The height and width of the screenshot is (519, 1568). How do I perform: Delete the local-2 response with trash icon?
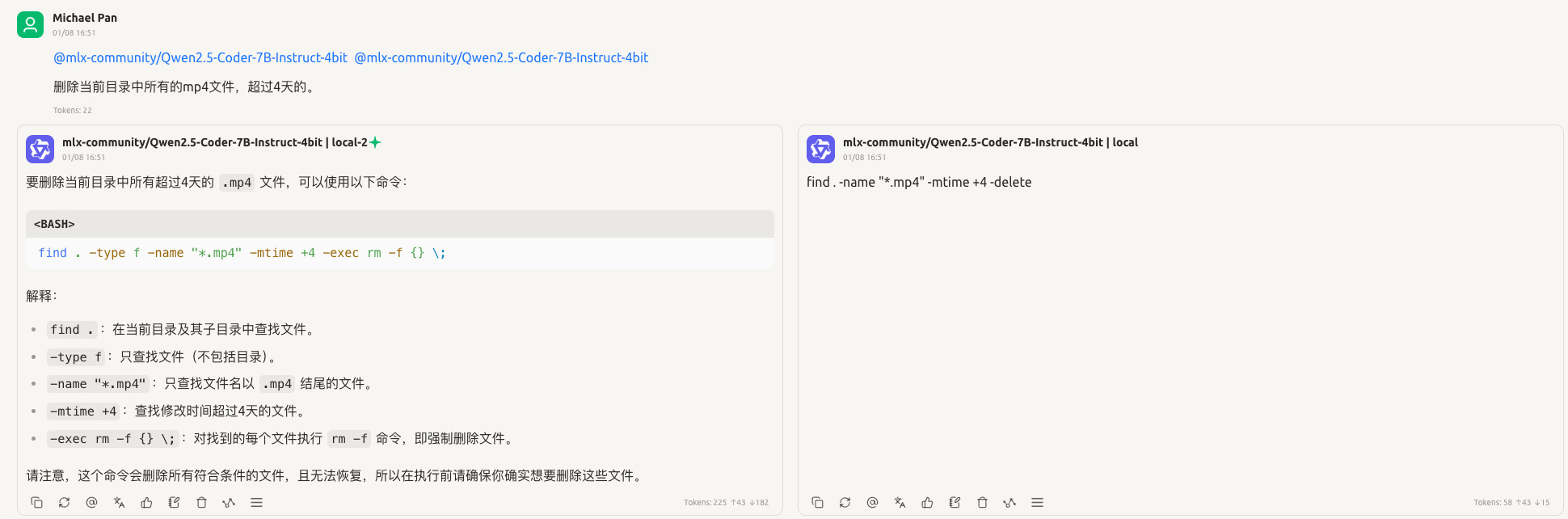[x=201, y=502]
